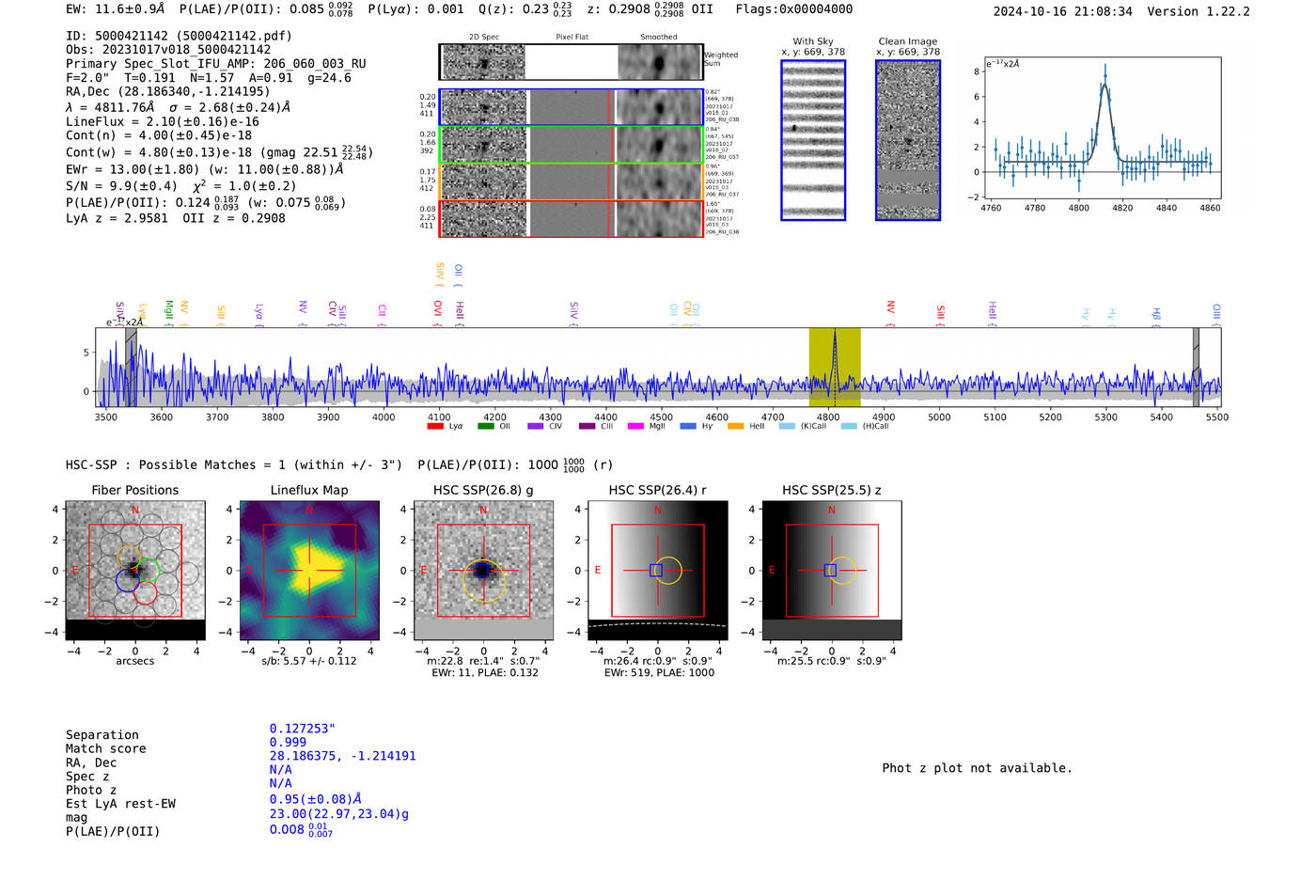This screenshot has height=896, width=1316.
Task: Click the Flags:0x00004000 text
Action: click(x=794, y=9)
